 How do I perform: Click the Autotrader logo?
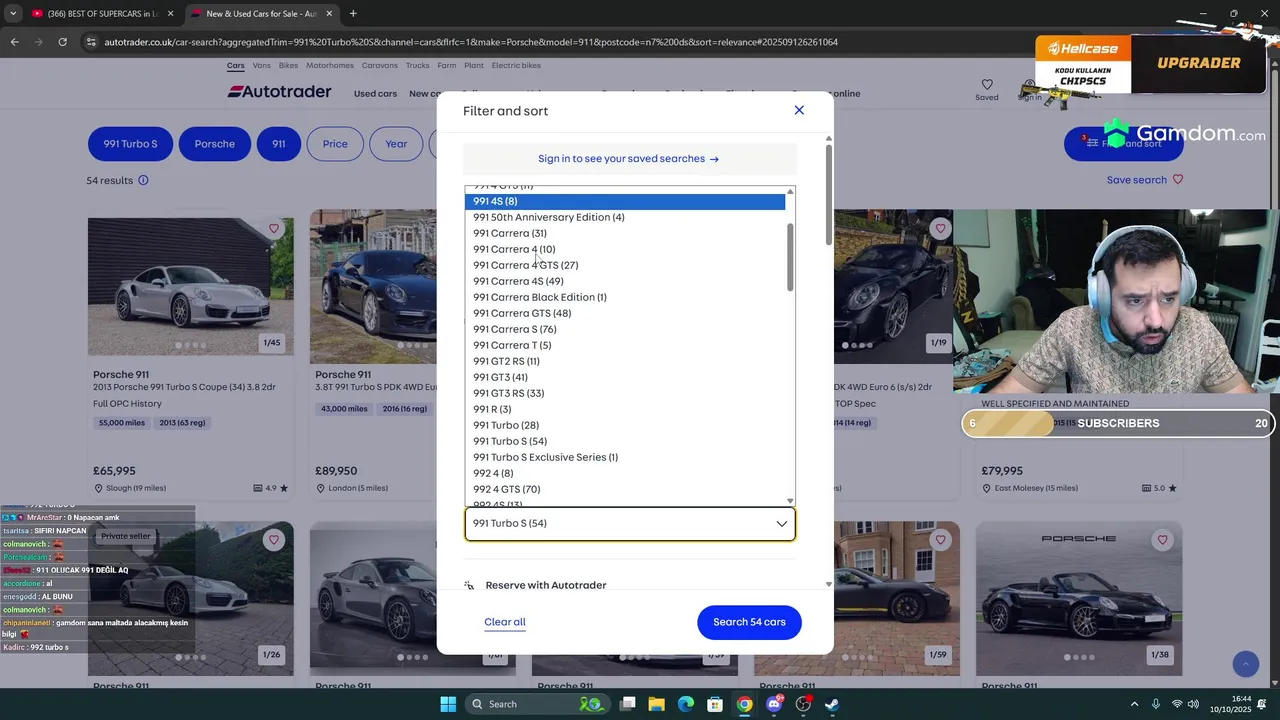coord(279,92)
